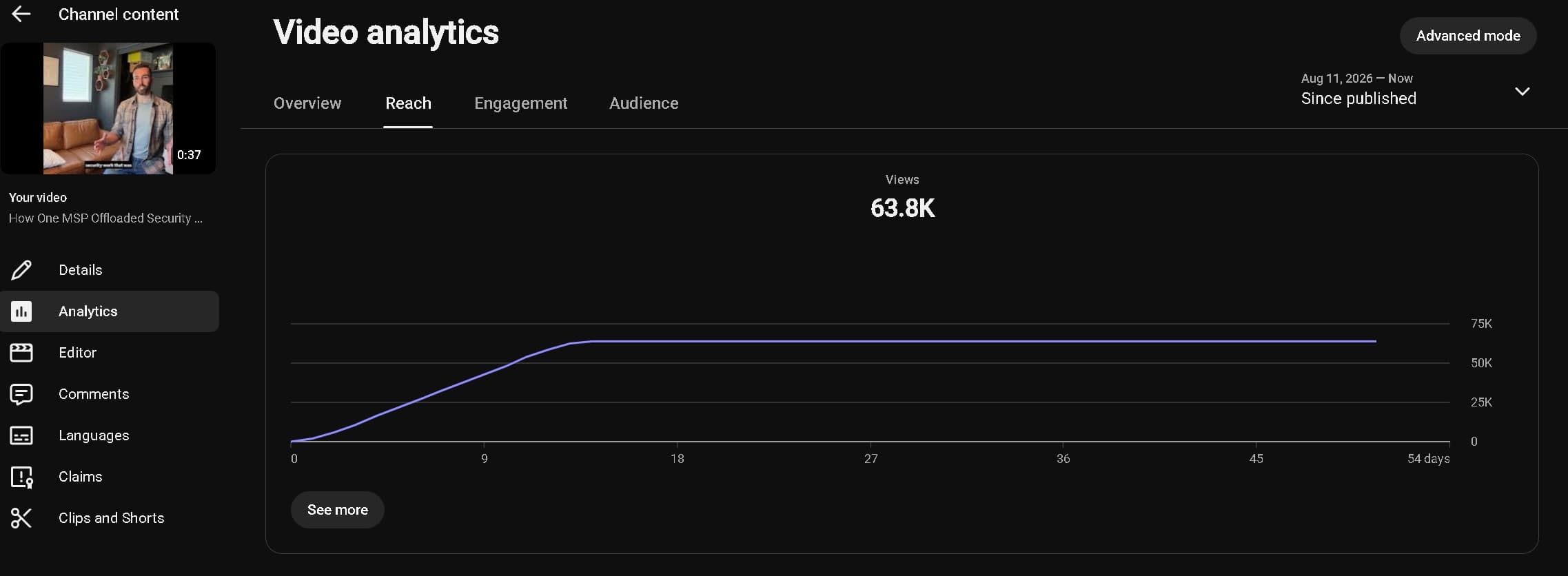The width and height of the screenshot is (1568, 576).
Task: Click the 63.8K views total
Action: click(902, 208)
